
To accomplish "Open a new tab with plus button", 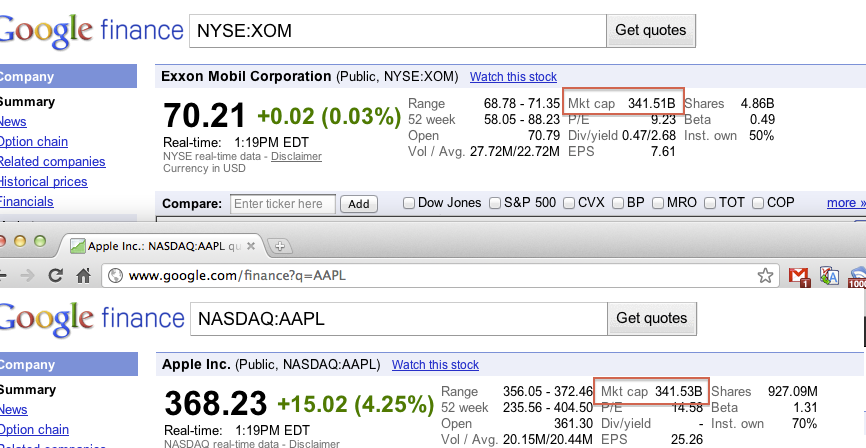I will [x=281, y=245].
